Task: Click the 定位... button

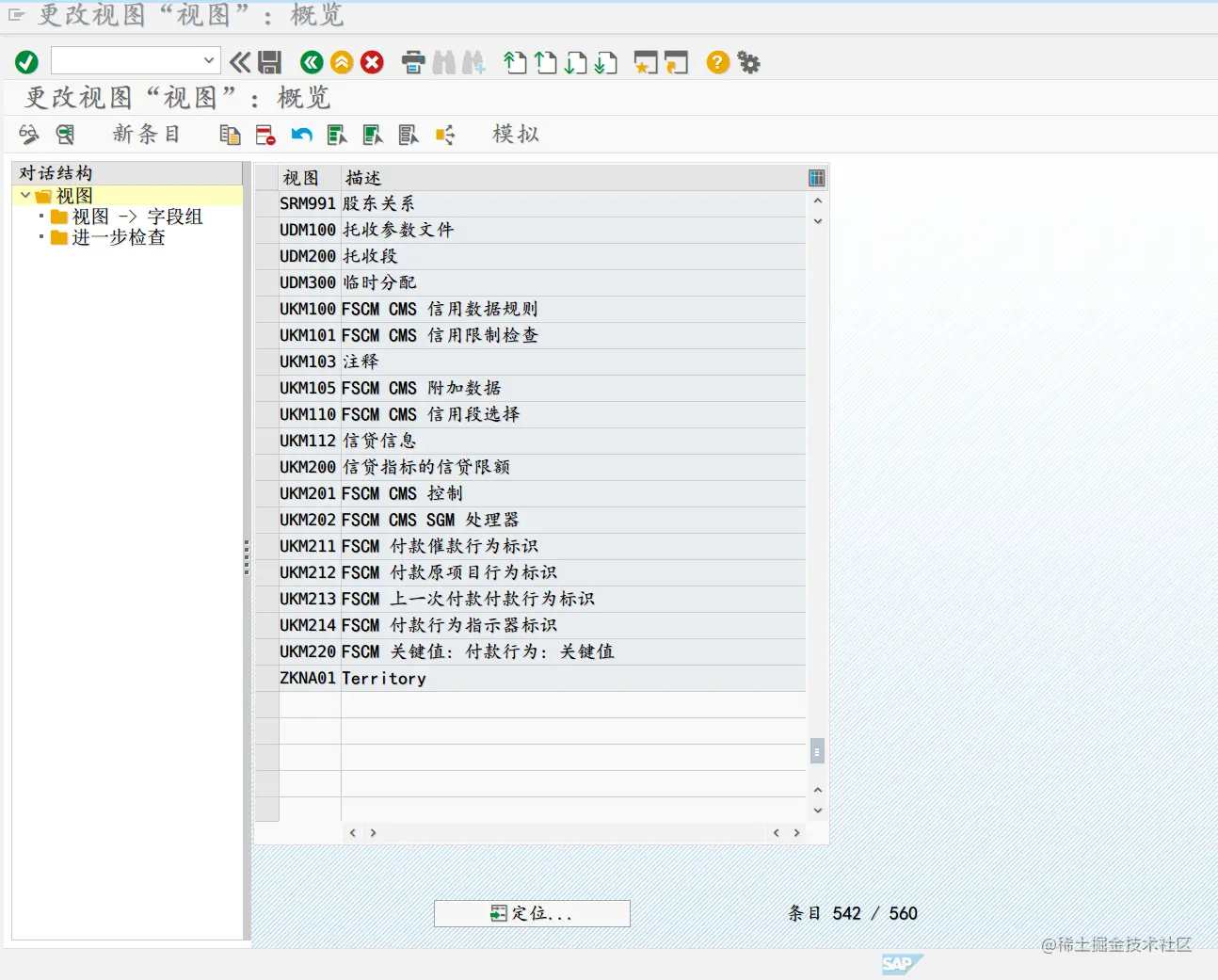Action: click(532, 913)
